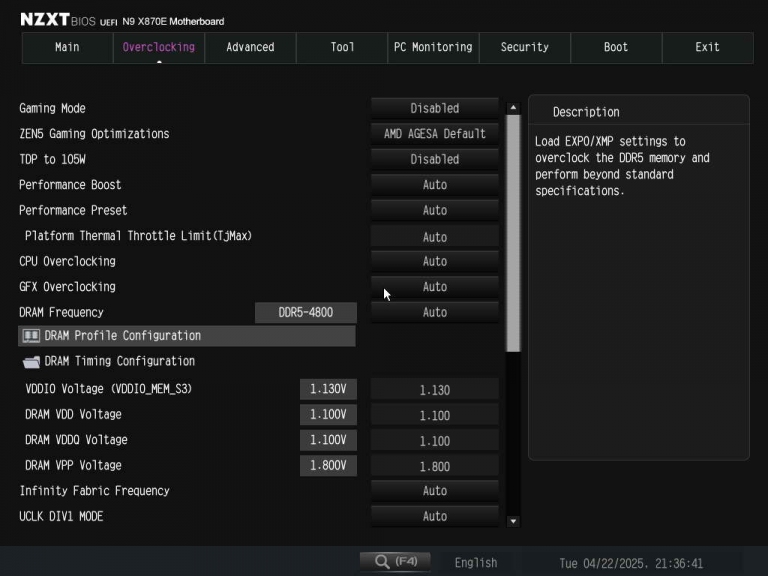
Task: Open GFX Overclocking Auto dropdown
Action: point(434,287)
